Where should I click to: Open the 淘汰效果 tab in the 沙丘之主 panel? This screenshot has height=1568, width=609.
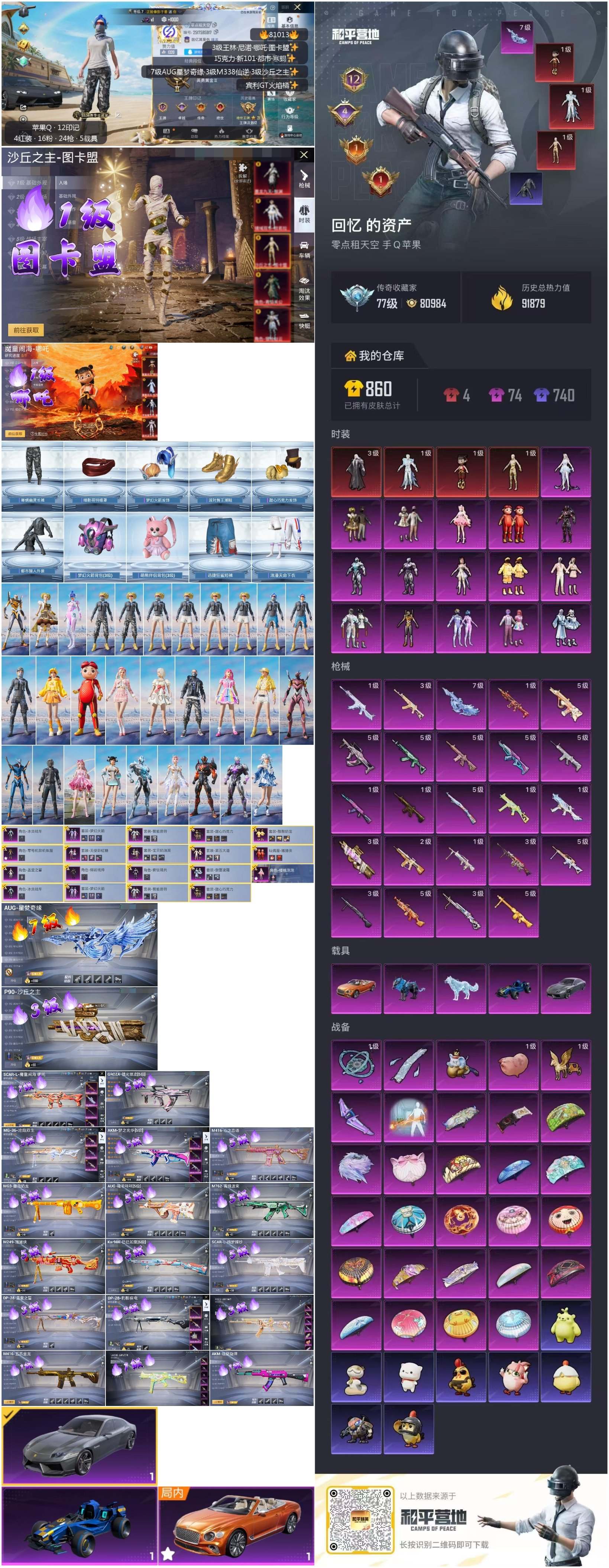click(x=304, y=288)
